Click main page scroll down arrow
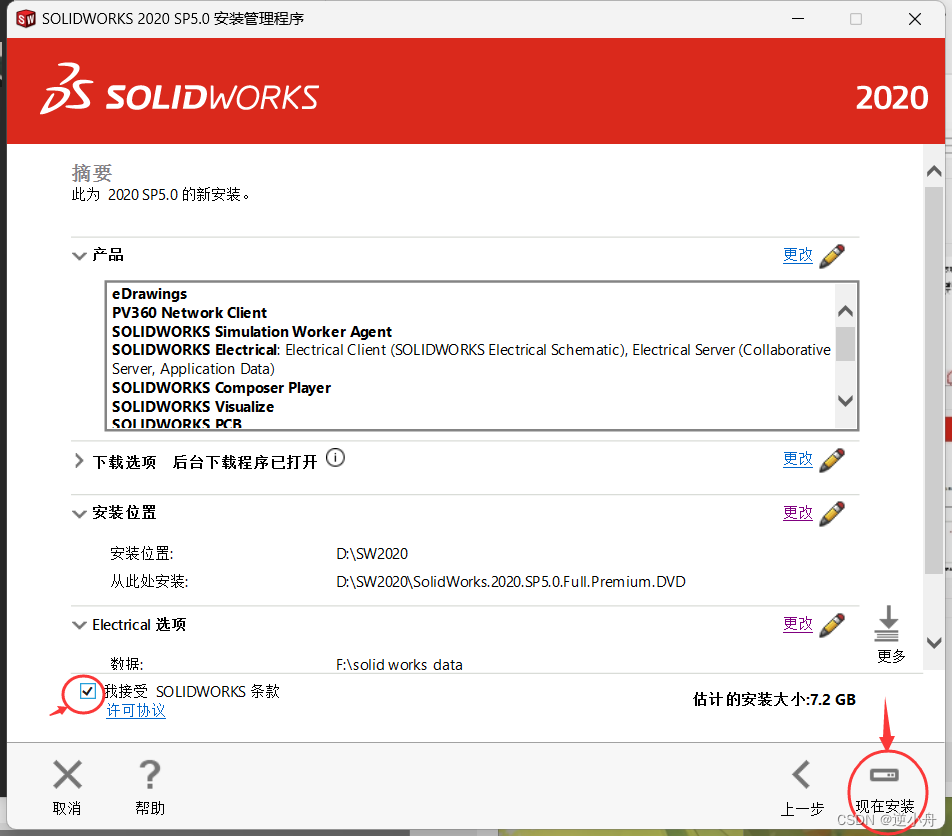The height and width of the screenshot is (836, 952). point(934,642)
